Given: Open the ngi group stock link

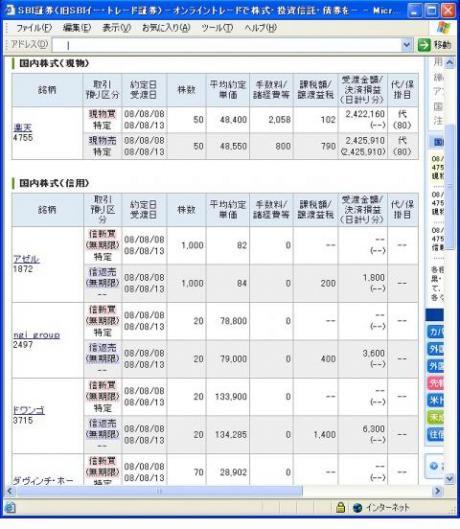Looking at the screenshot, I should [x=36, y=334].
